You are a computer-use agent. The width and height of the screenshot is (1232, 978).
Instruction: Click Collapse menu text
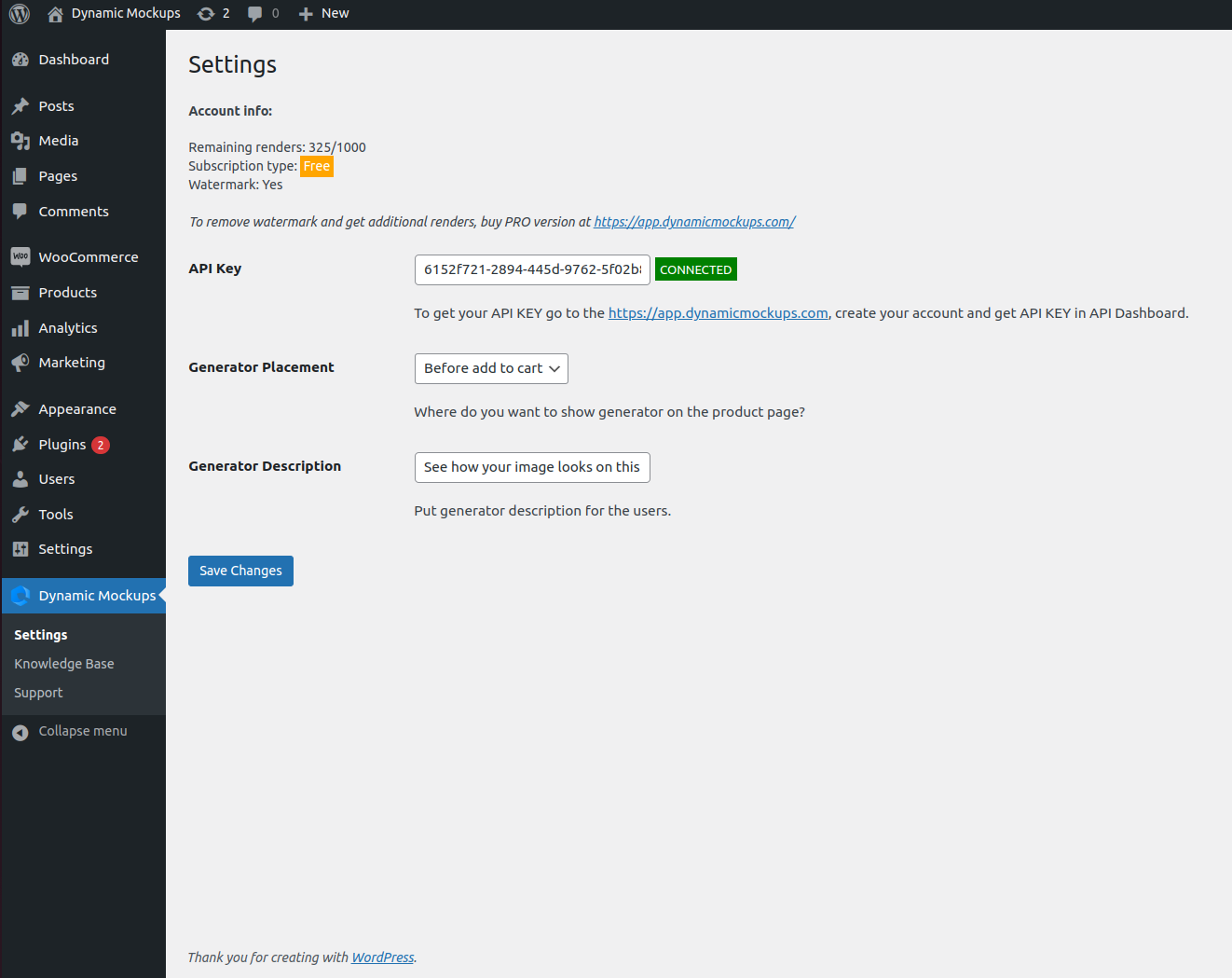point(83,731)
